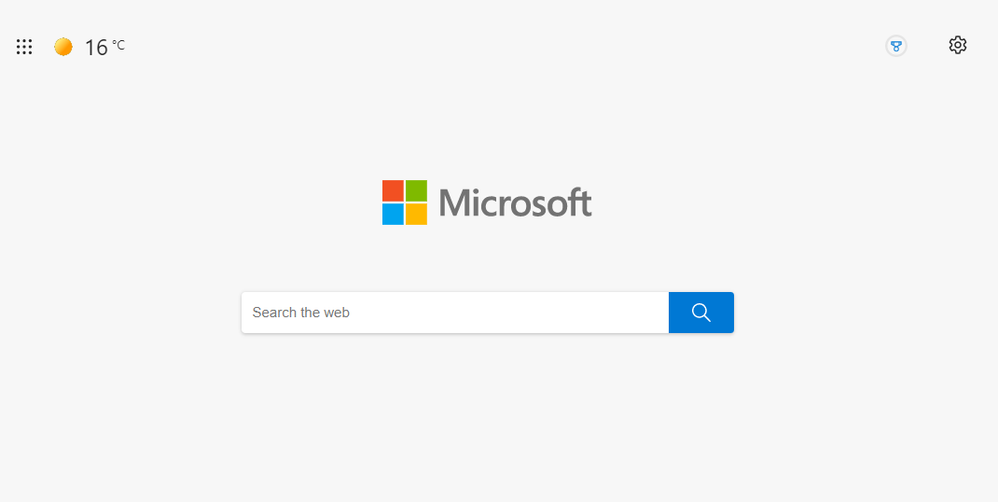Click the nine-dot menu left of the weather

[24, 46]
